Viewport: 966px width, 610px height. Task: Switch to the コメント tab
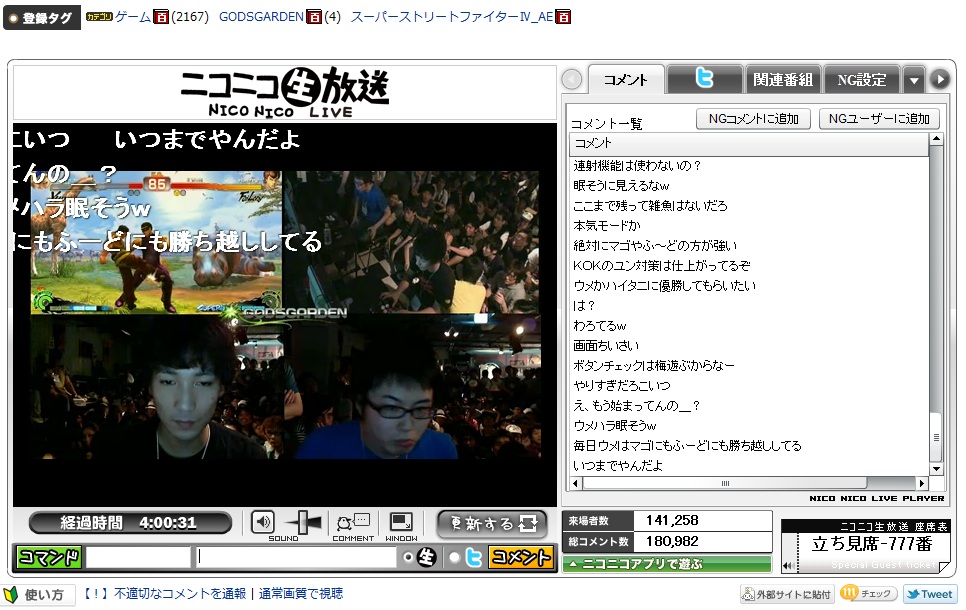coord(625,79)
